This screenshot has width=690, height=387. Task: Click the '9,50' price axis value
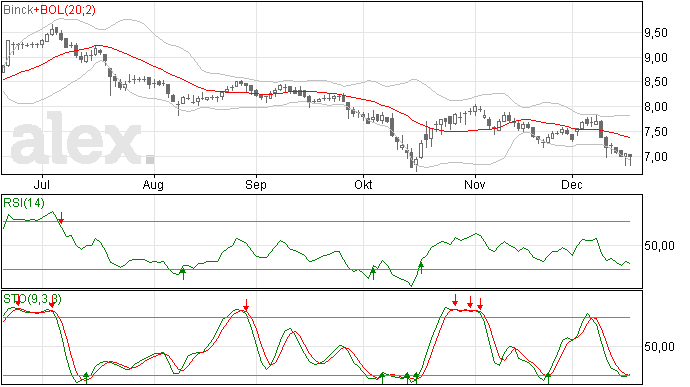(x=657, y=33)
